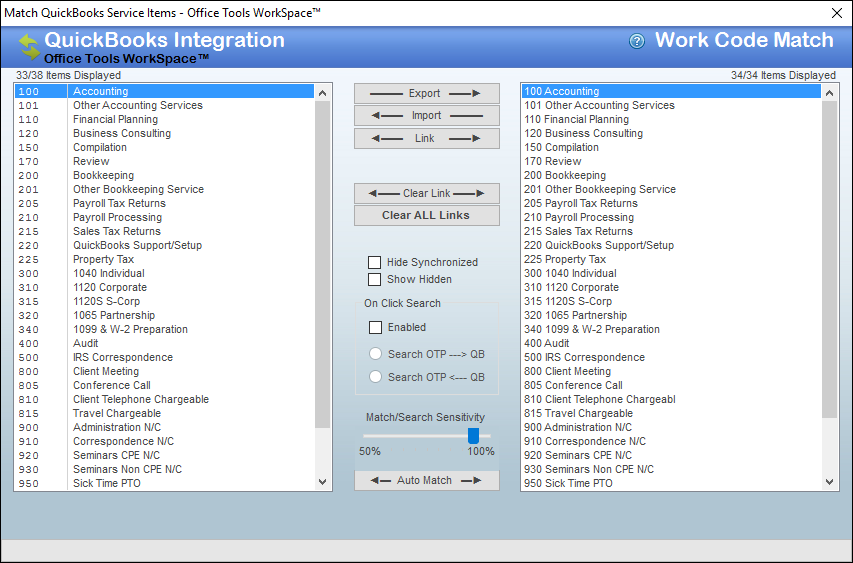The width and height of the screenshot is (853, 563).
Task: Select 220 QuickBooks Support/Setup in right list
Action: 671,246
